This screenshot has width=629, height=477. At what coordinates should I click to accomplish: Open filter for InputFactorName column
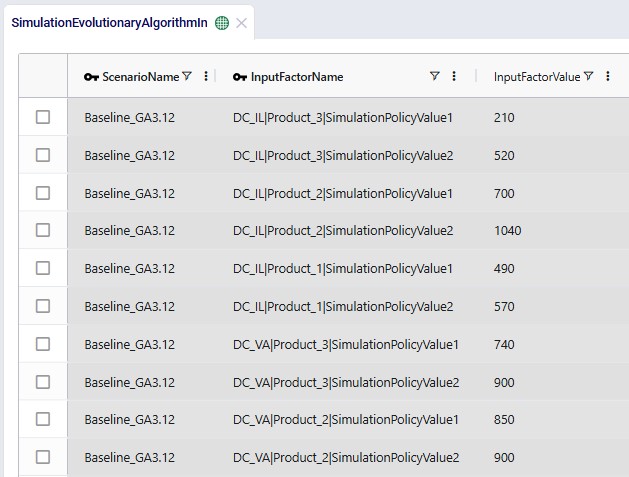point(434,76)
